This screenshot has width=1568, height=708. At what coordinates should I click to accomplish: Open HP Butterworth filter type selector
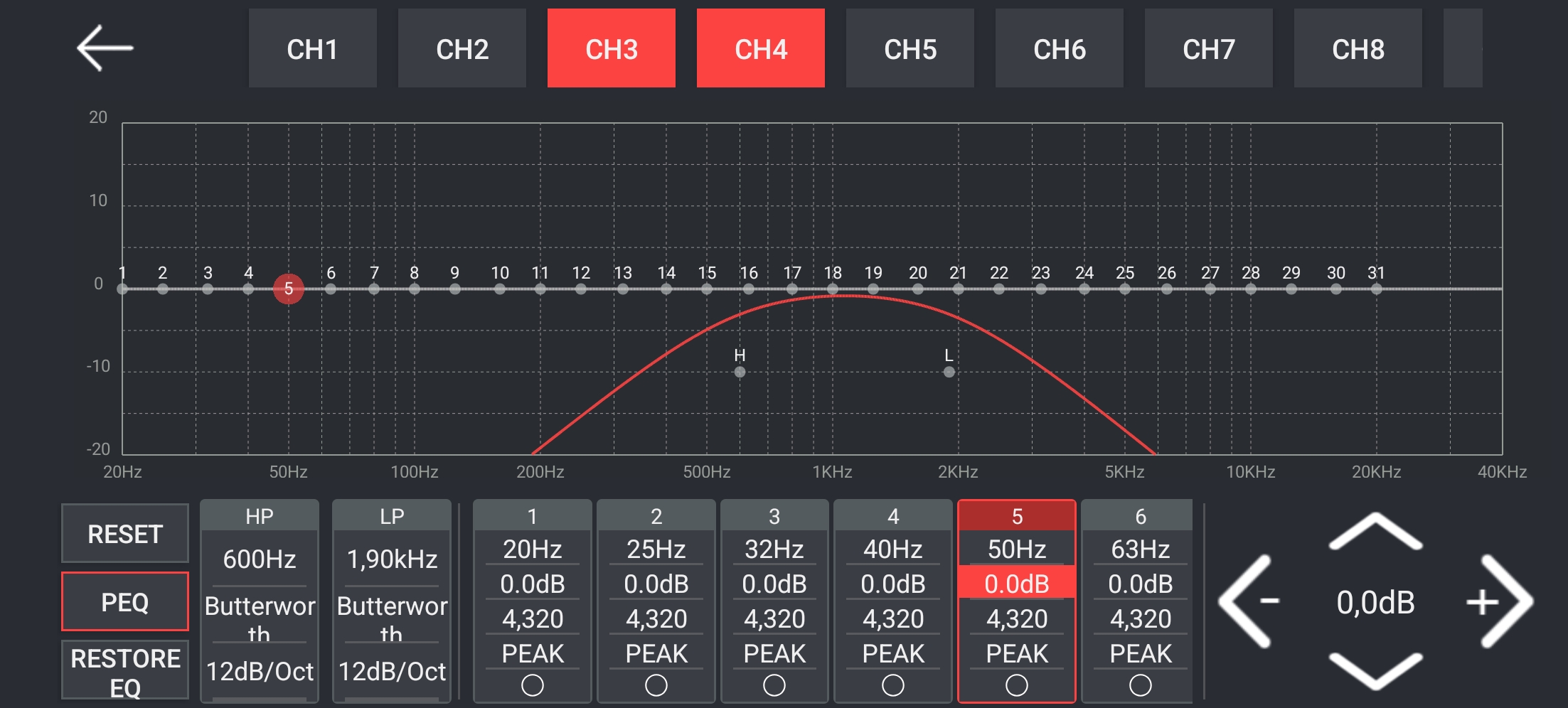point(260,616)
